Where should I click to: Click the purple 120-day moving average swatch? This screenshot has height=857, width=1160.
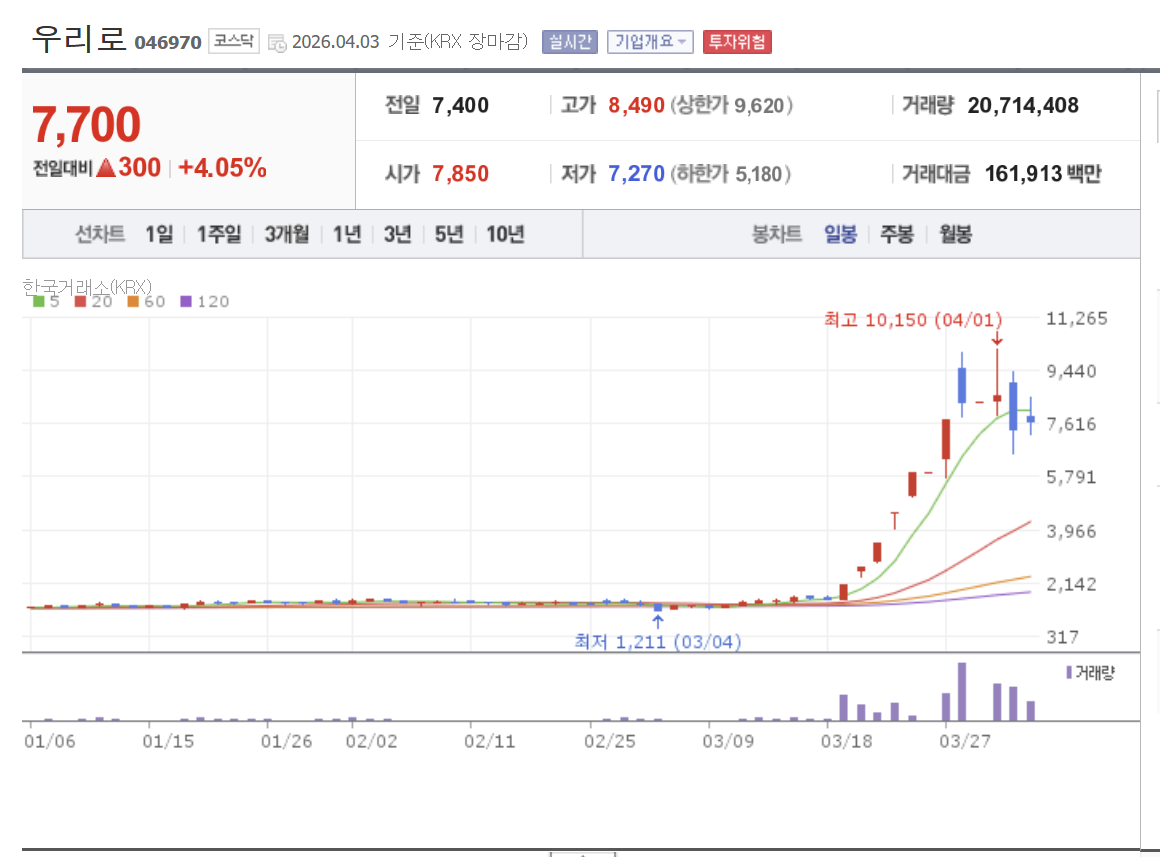click(x=186, y=301)
